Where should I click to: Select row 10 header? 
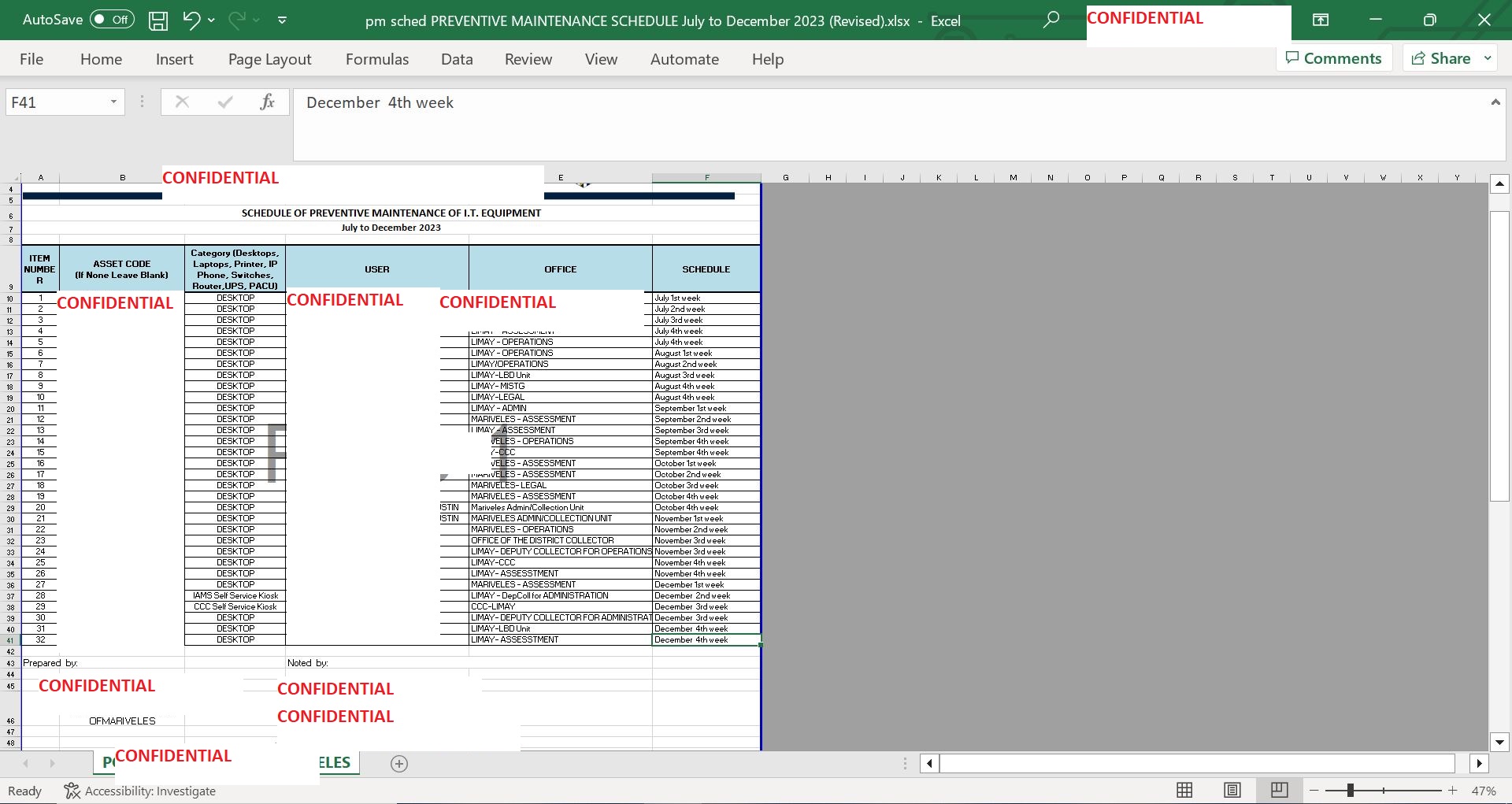(x=10, y=298)
